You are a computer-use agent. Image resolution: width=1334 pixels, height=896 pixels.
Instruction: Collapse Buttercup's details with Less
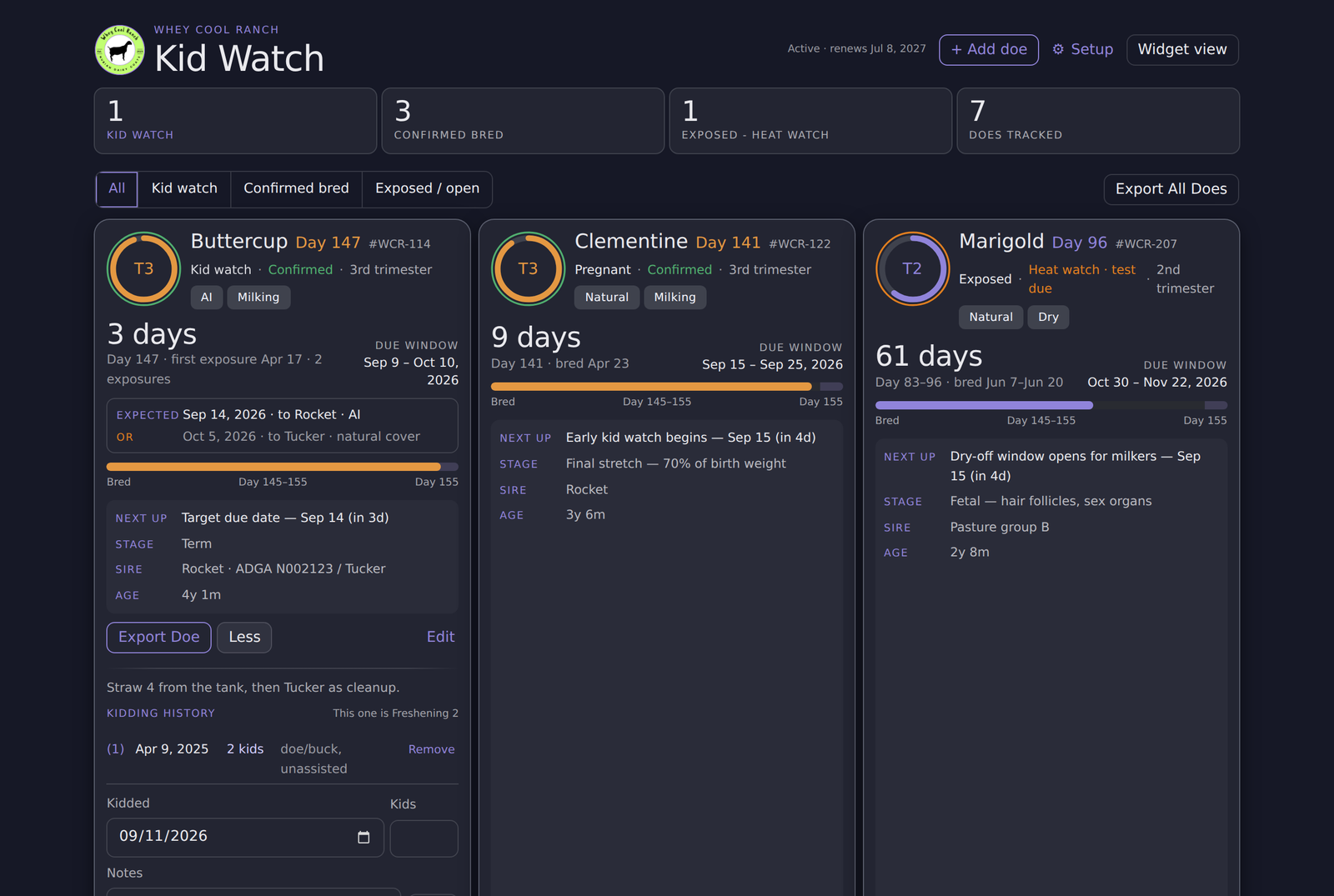point(244,637)
